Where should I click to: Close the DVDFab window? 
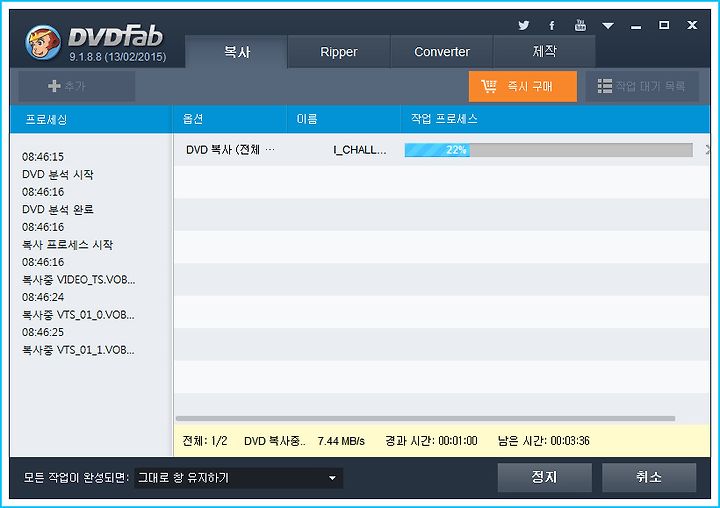pyautogui.click(x=692, y=25)
